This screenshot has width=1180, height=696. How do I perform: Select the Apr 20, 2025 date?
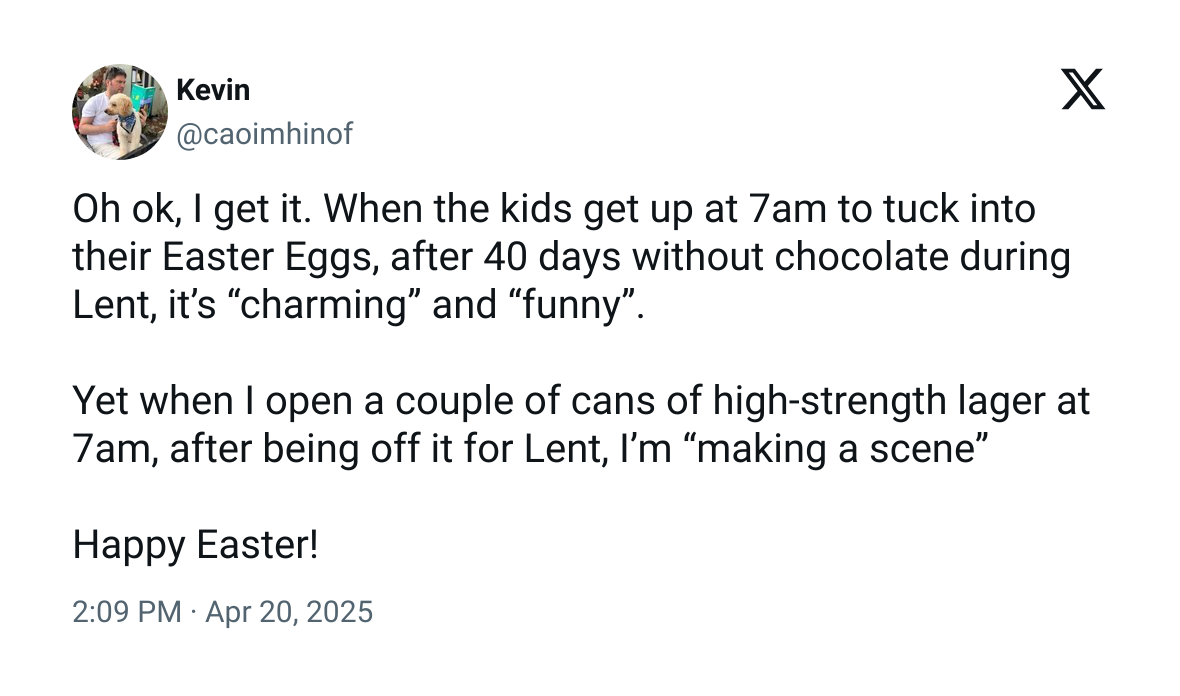click(289, 610)
